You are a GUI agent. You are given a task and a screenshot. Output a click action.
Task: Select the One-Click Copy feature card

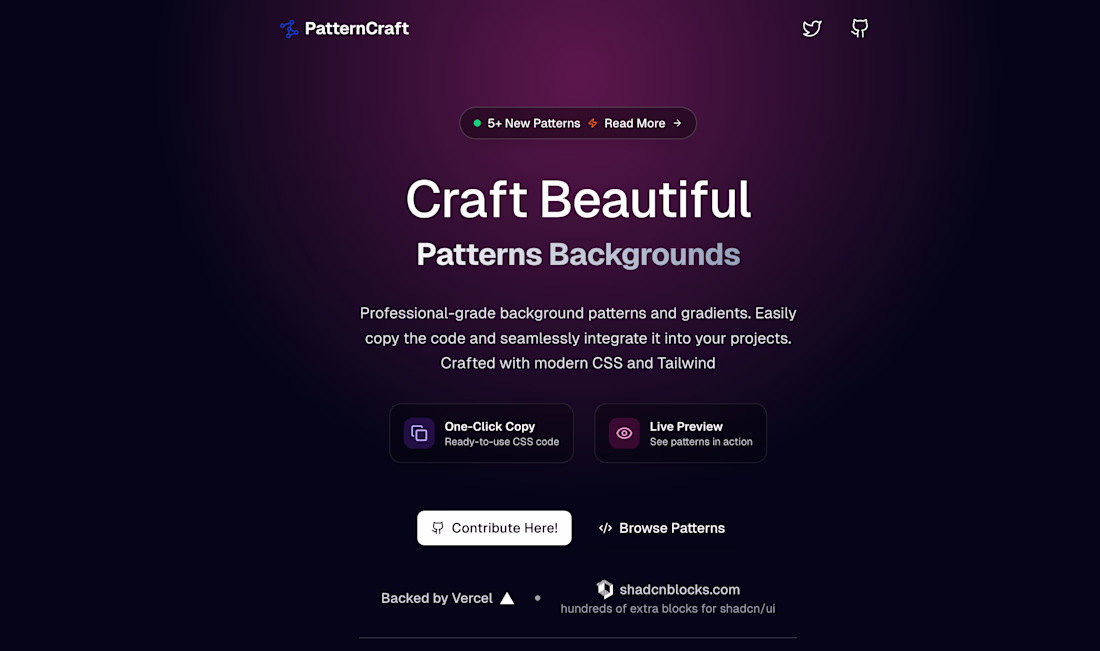pos(481,433)
